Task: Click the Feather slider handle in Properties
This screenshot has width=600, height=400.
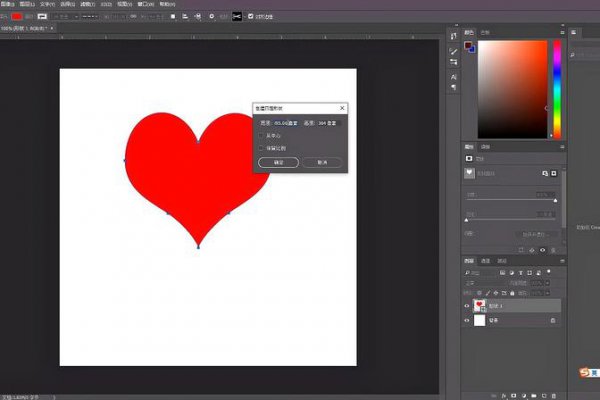Action: (x=466, y=220)
